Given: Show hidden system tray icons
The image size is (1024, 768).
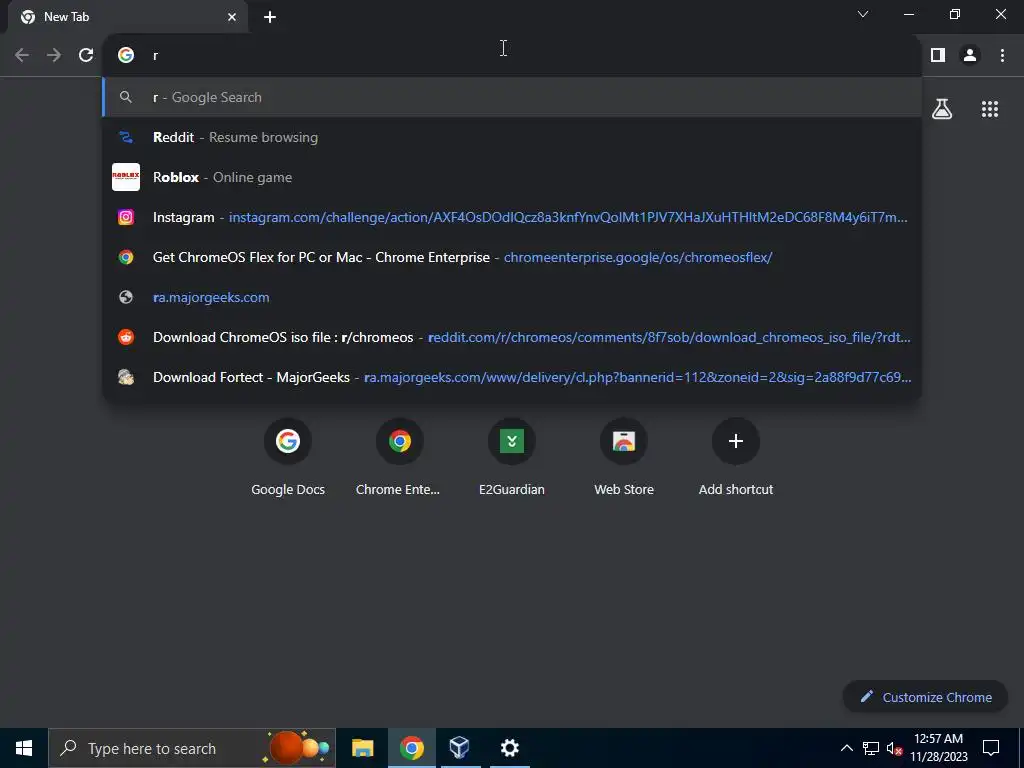Looking at the screenshot, I should coord(846,748).
